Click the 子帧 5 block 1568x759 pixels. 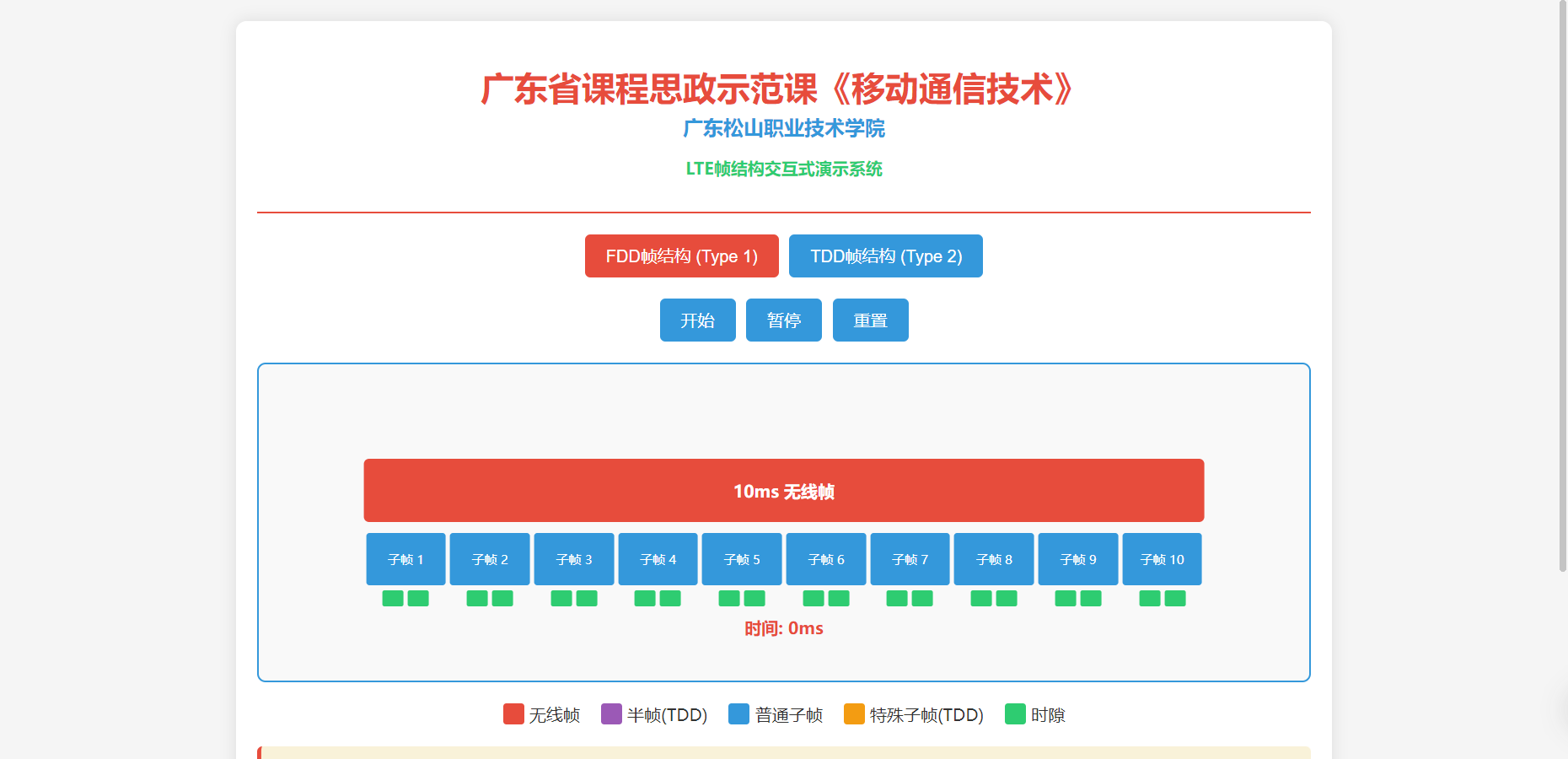coord(742,559)
